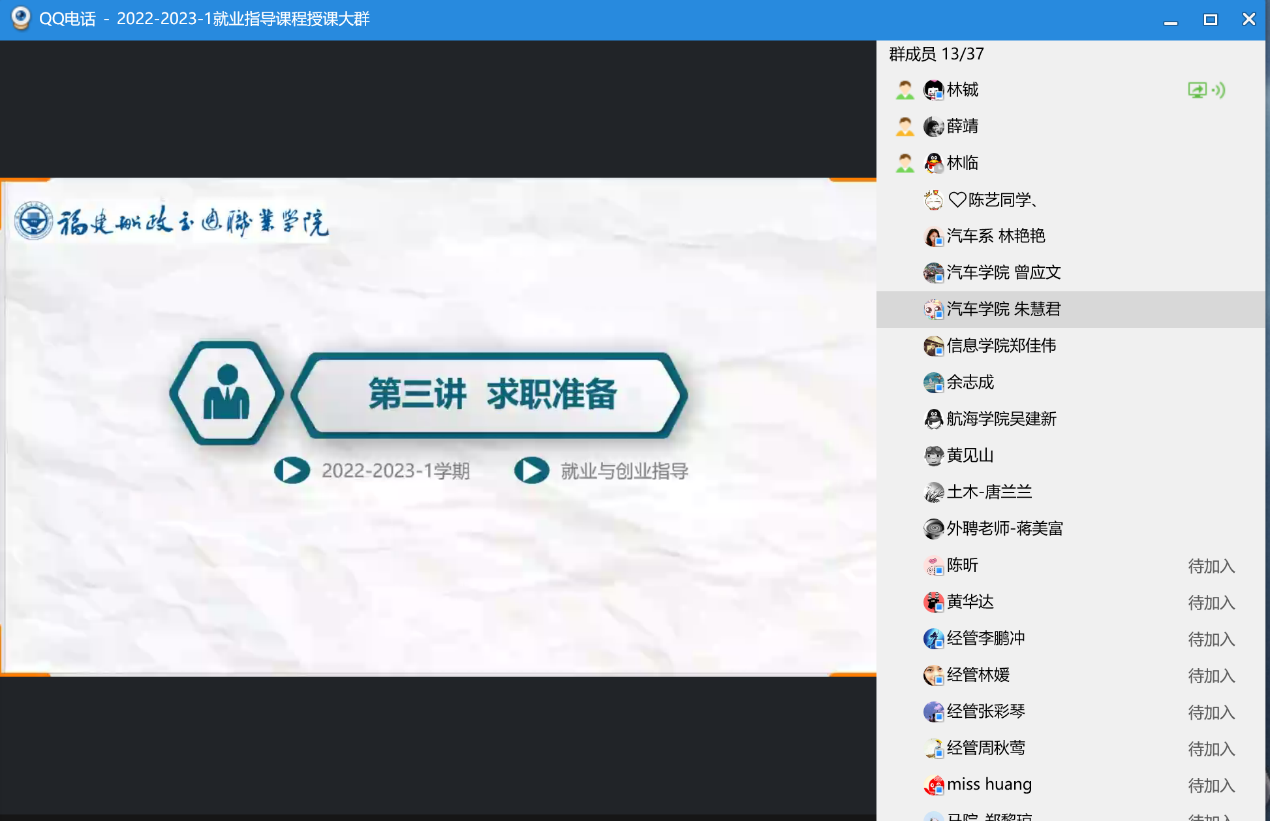
Task: Select the highlighted member 汽车学院 朱慧君
Action: coord(1003,310)
